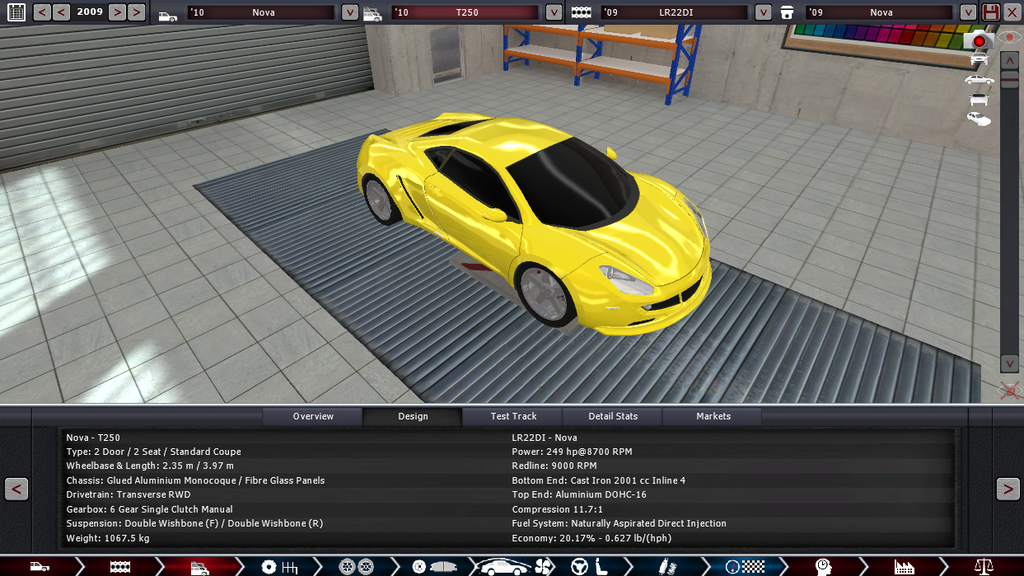Open the balance scales icon
Screen dimensions: 1024x576
point(983,567)
